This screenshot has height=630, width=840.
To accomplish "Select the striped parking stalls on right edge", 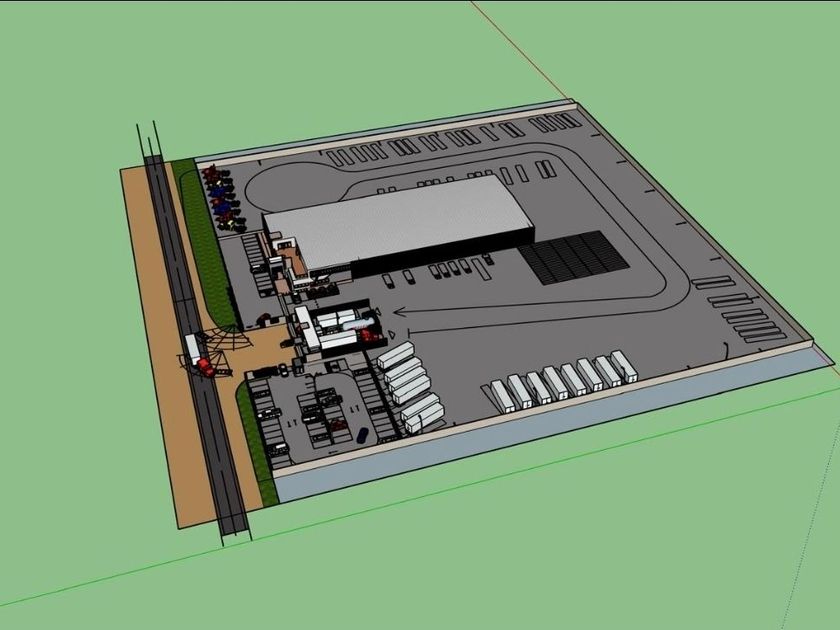I will (x=740, y=310).
